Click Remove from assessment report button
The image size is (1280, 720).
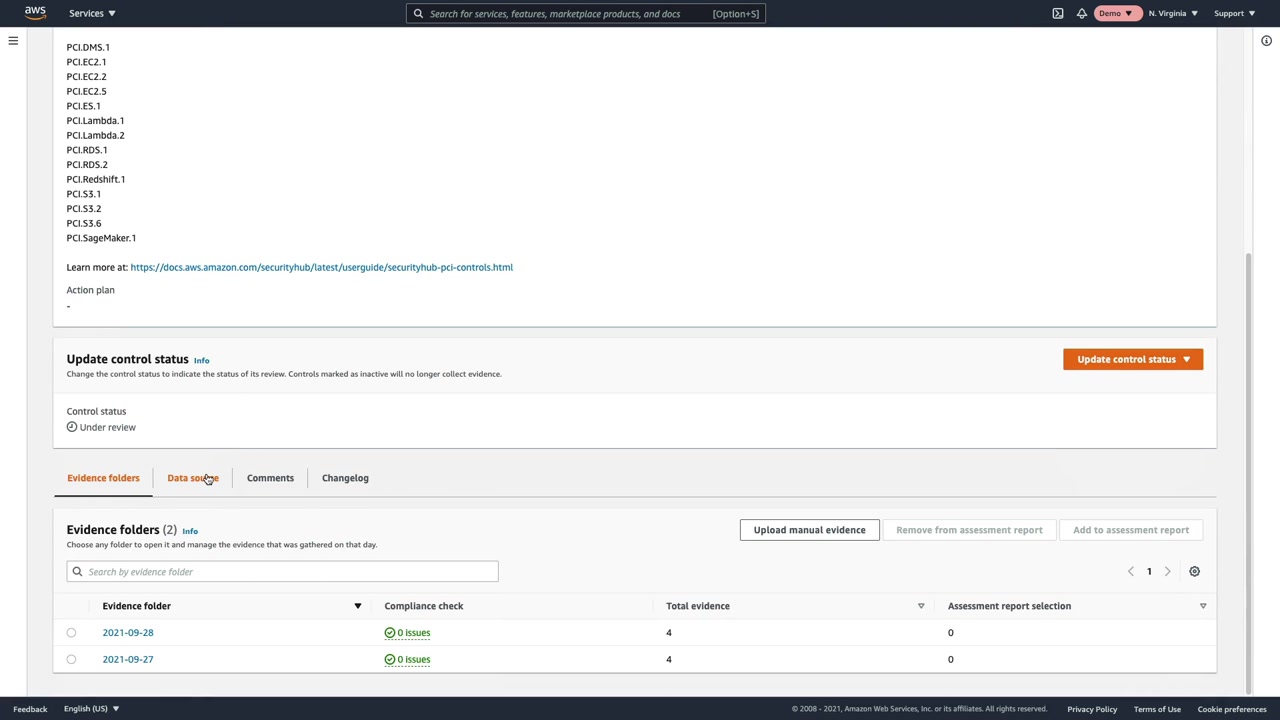[x=969, y=530]
